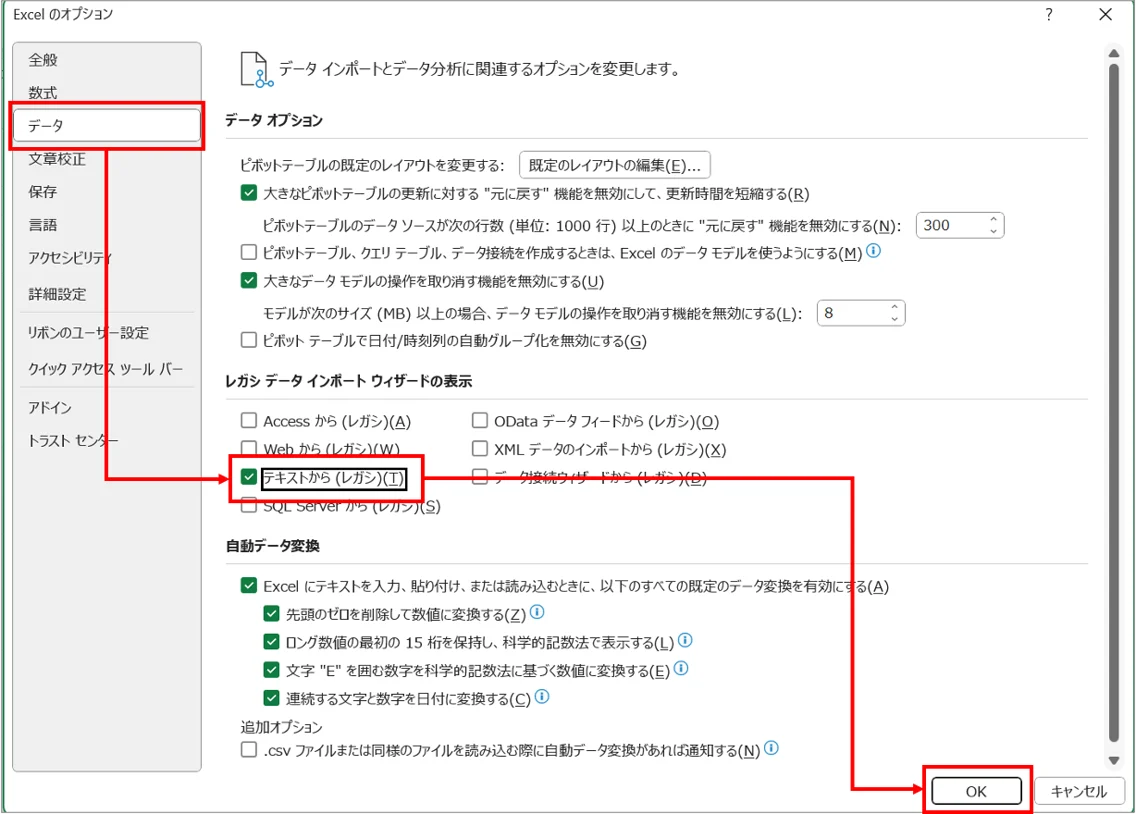The image size is (1136, 814).
Task: Increase the 300 row threshold spinner
Action: [993, 219]
